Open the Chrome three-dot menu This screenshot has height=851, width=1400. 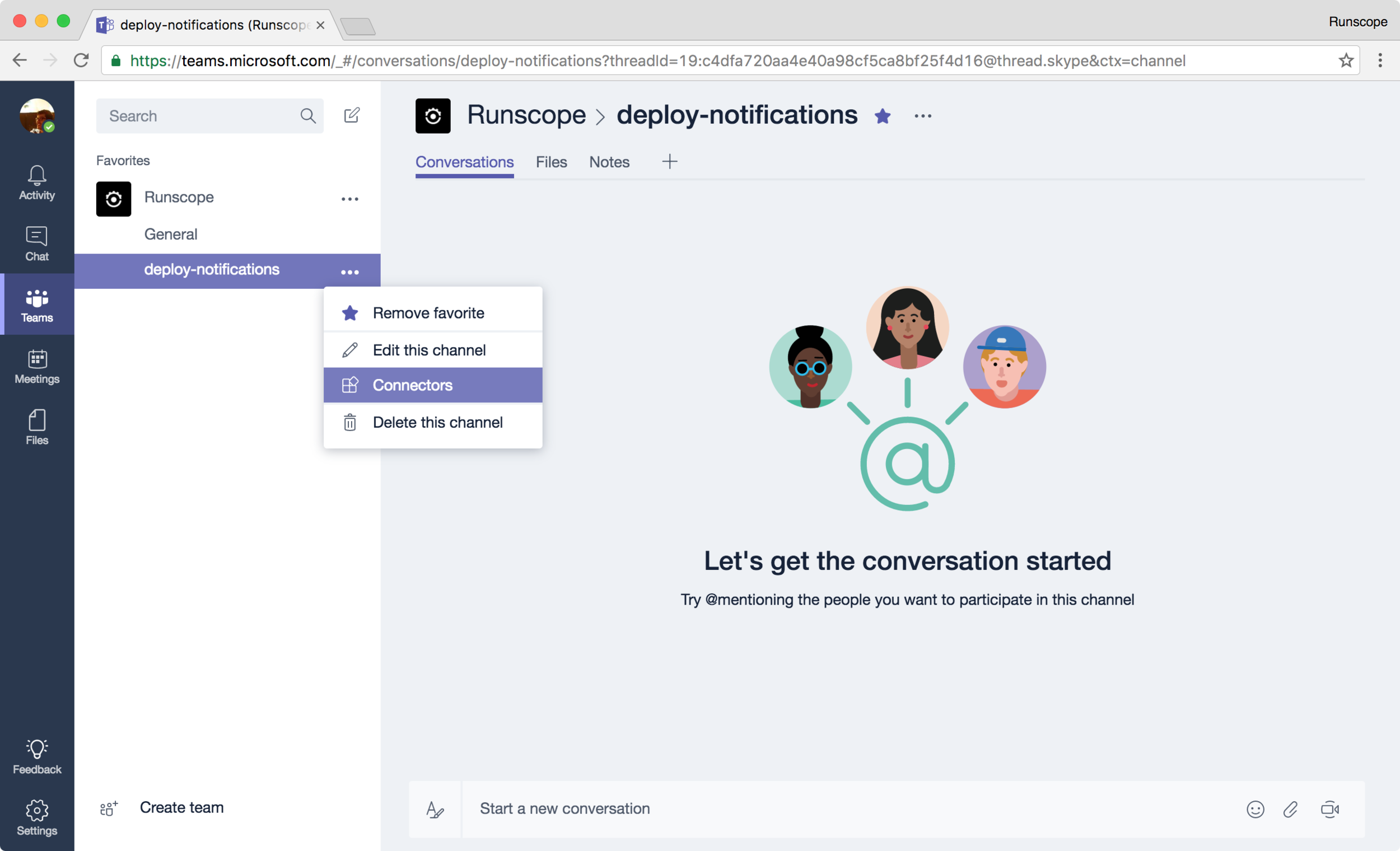[x=1380, y=60]
